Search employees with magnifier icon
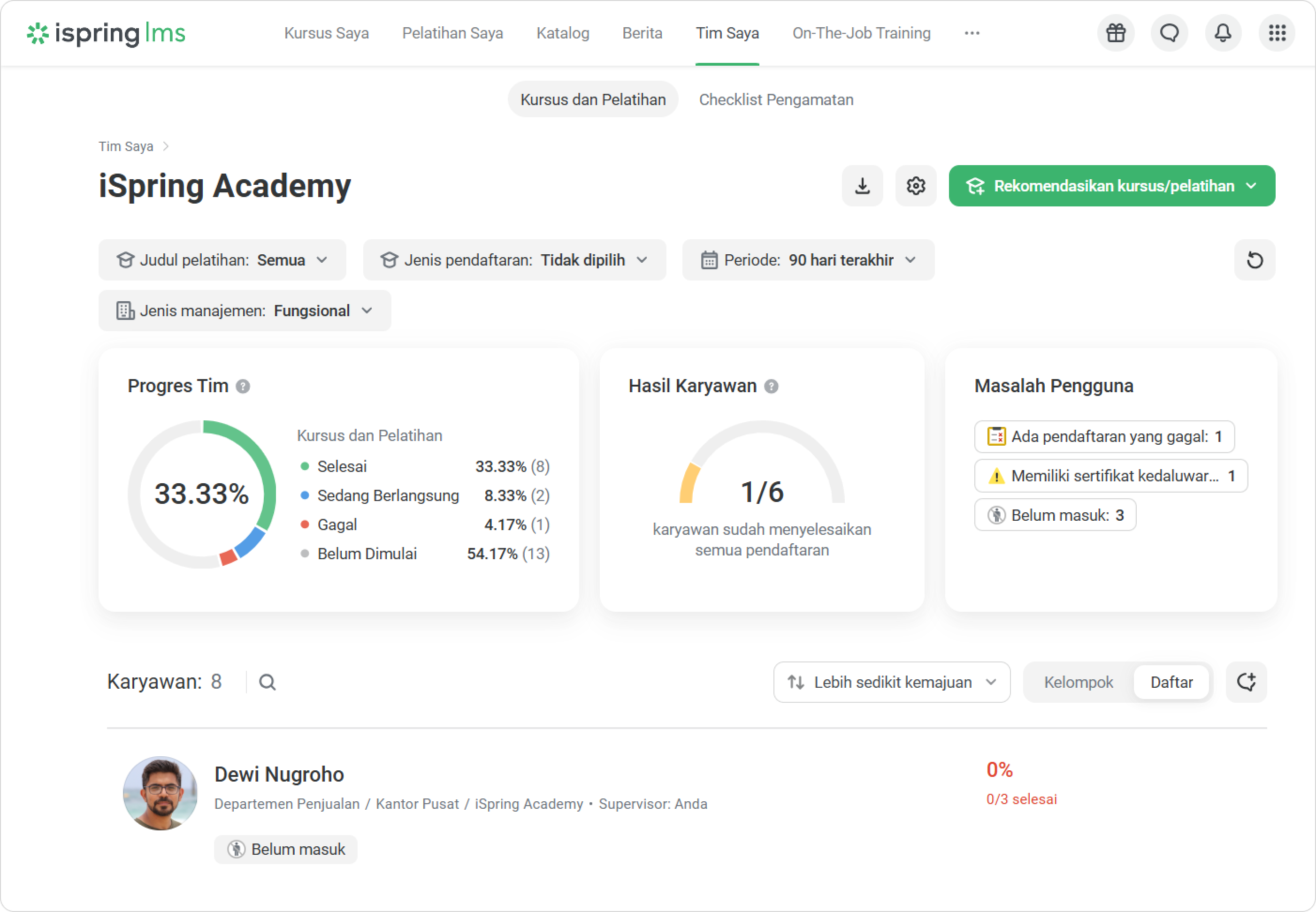The height and width of the screenshot is (912, 1316). coord(267,682)
